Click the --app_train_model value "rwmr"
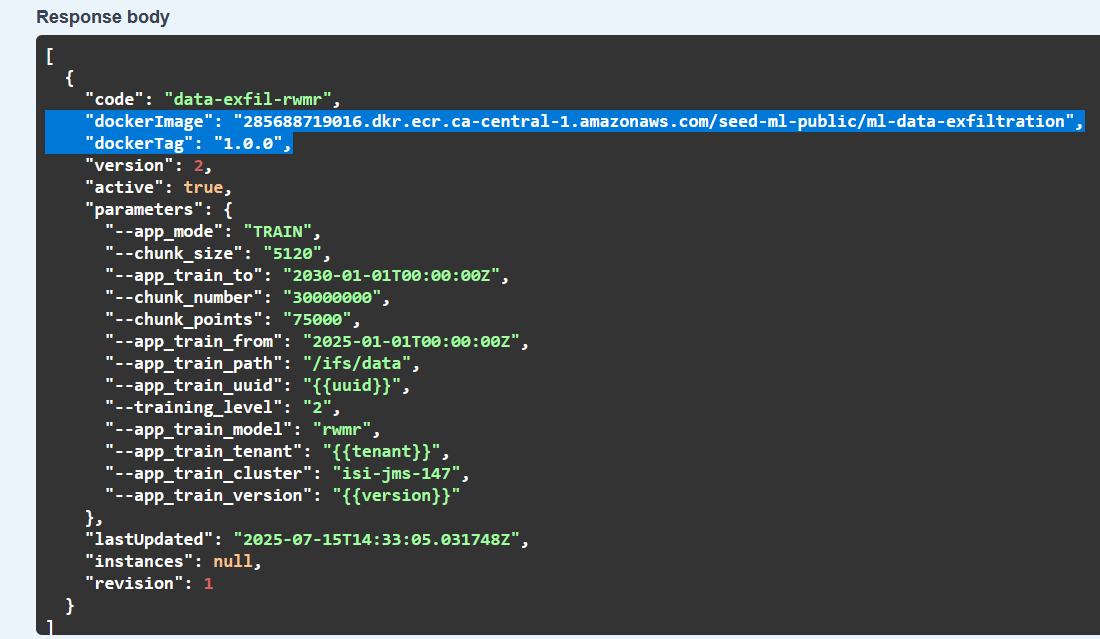Image resolution: width=1100 pixels, height=639 pixels. pyautogui.click(x=342, y=429)
